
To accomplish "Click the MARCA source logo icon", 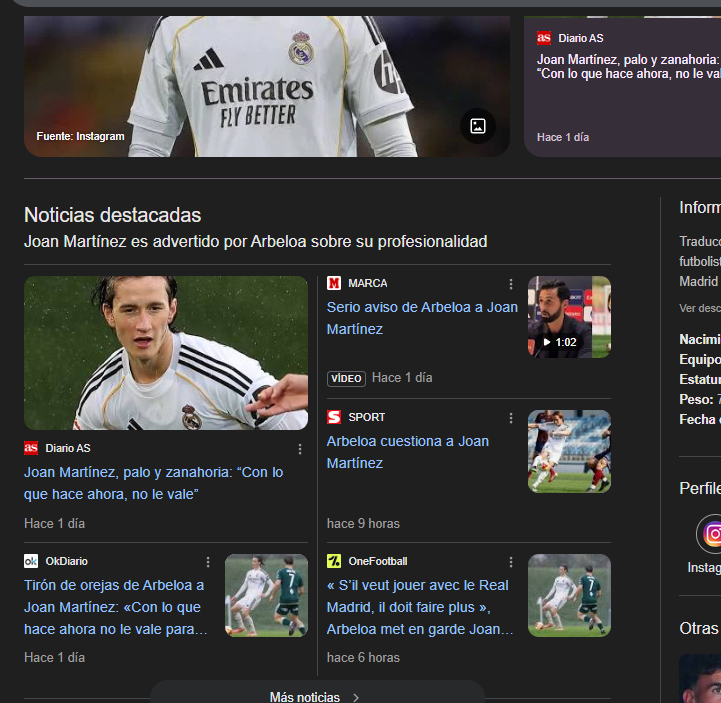I will pyautogui.click(x=334, y=283).
